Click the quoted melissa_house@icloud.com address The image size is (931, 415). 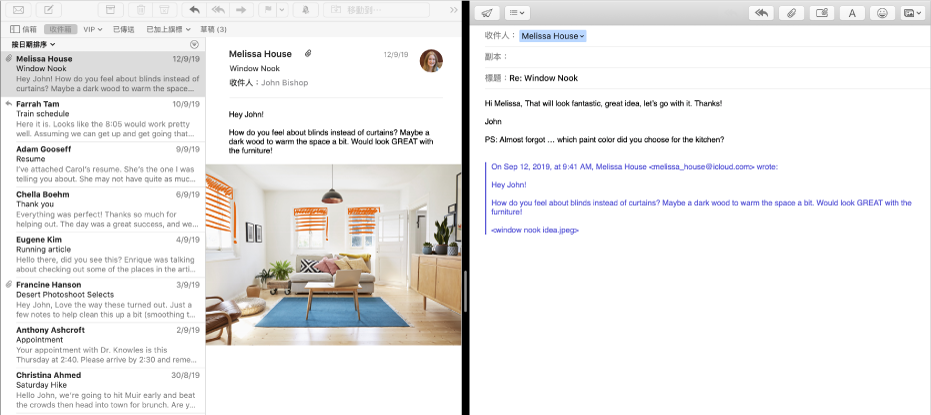pos(702,167)
